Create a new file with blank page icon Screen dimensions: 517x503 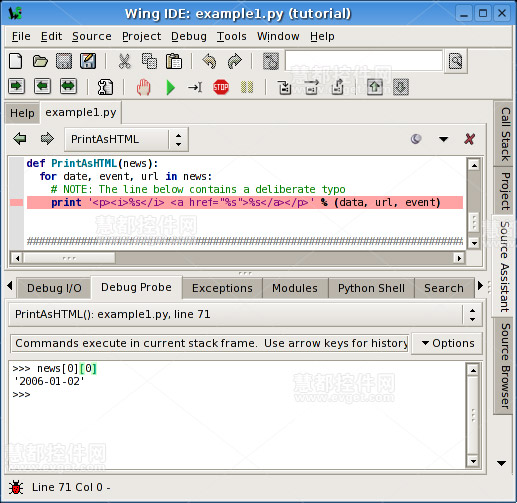click(x=16, y=61)
